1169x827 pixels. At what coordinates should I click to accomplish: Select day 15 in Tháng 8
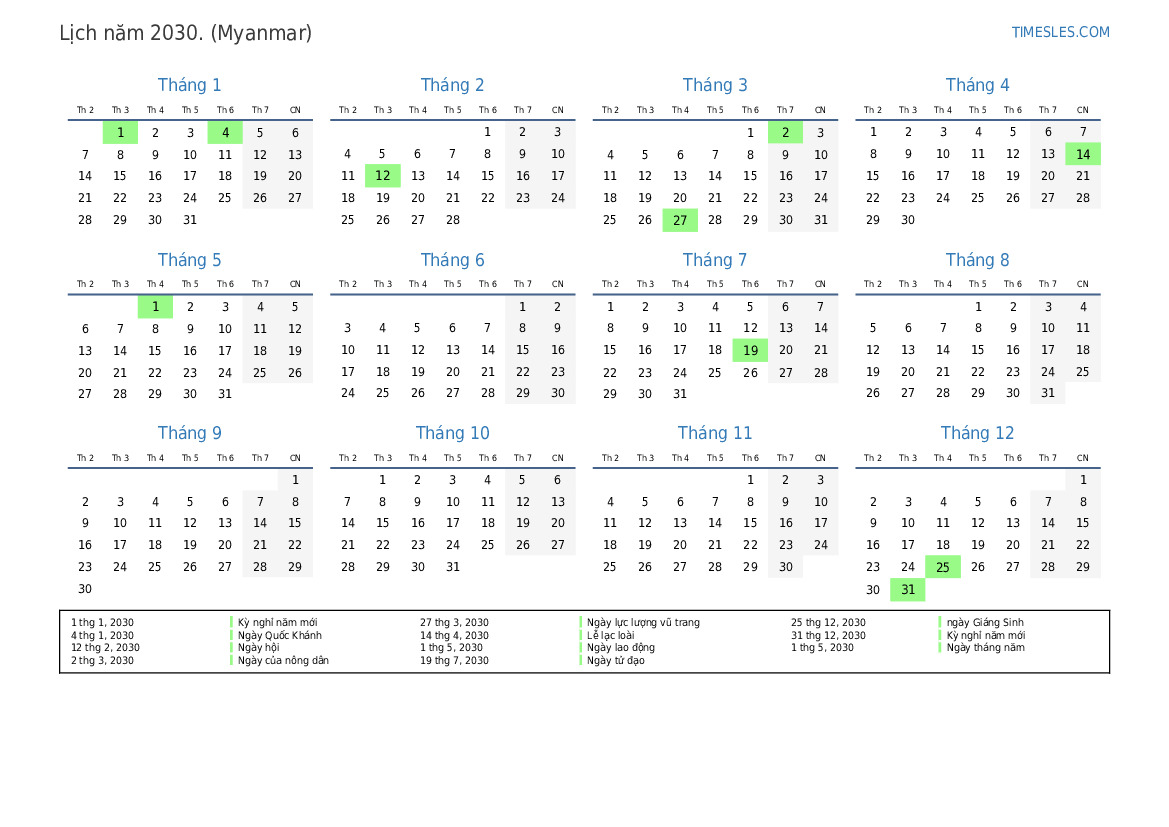(x=978, y=350)
